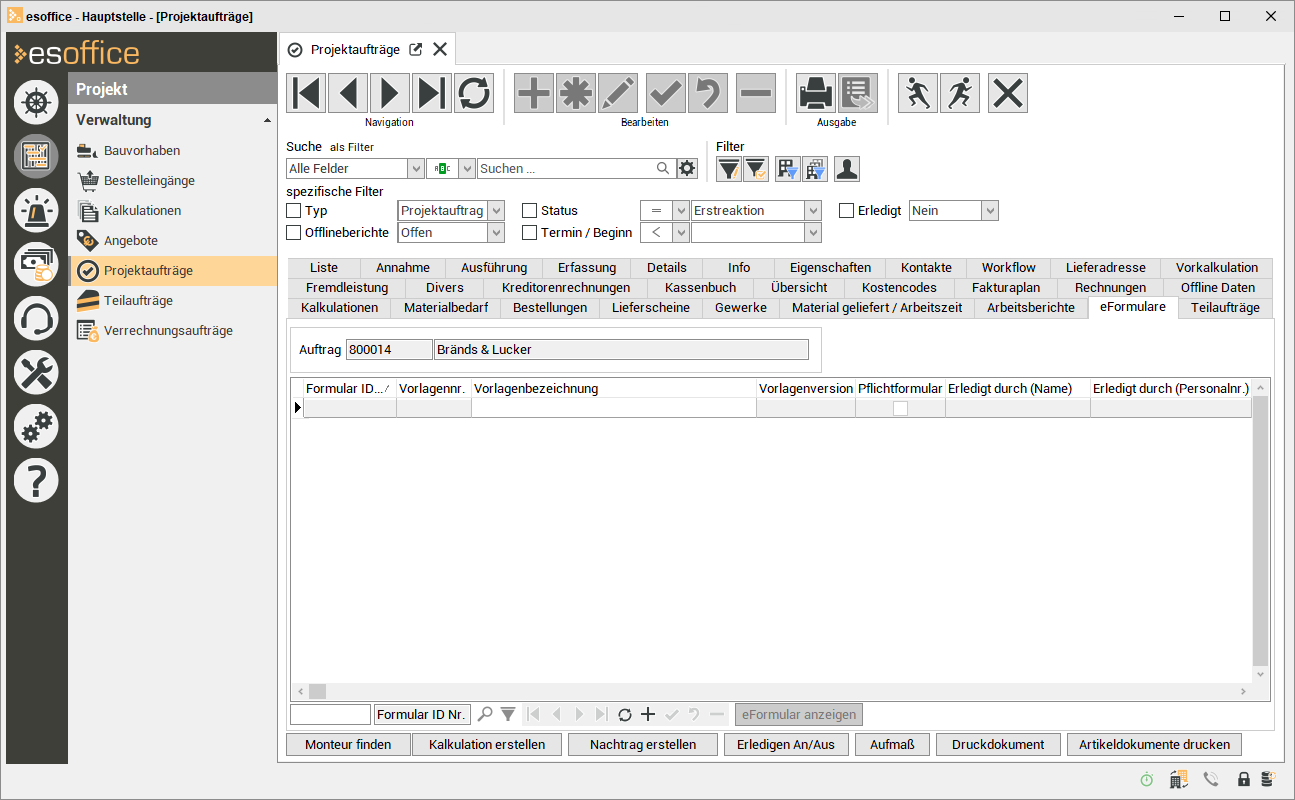This screenshot has height=800, width=1295.
Task: Check the Erledigt filter checkbox
Action: pyautogui.click(x=846, y=211)
